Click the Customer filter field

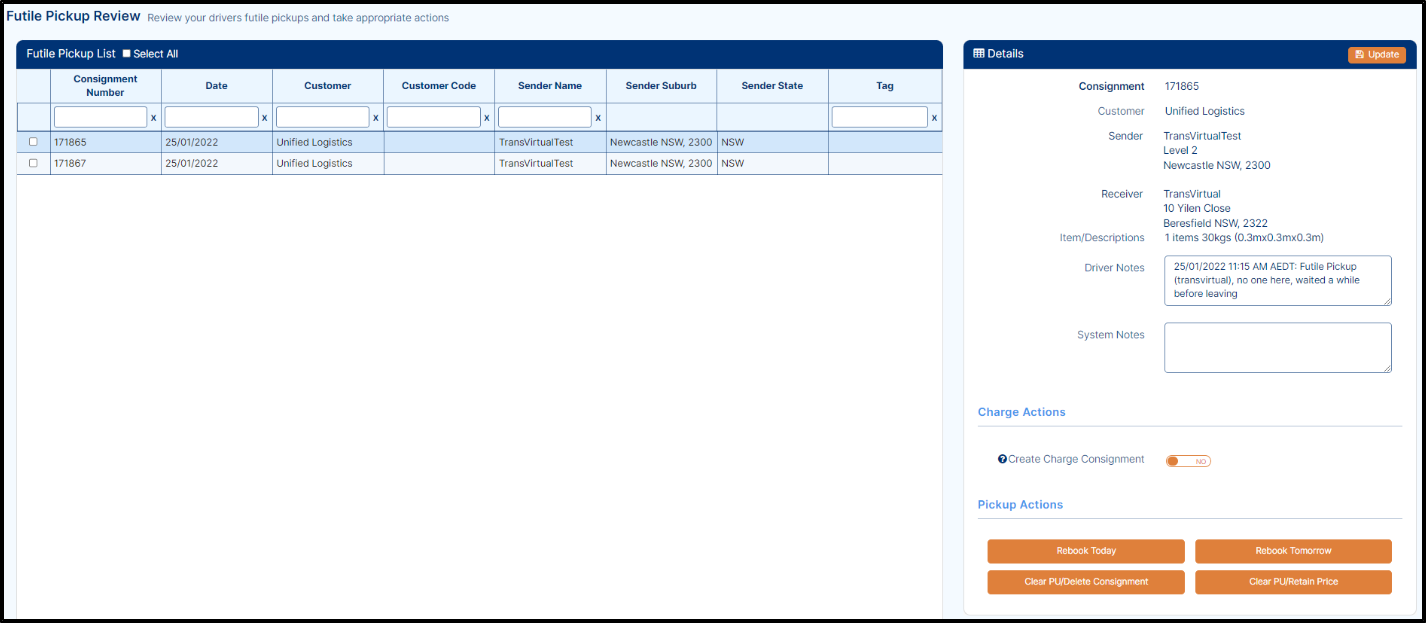(322, 117)
